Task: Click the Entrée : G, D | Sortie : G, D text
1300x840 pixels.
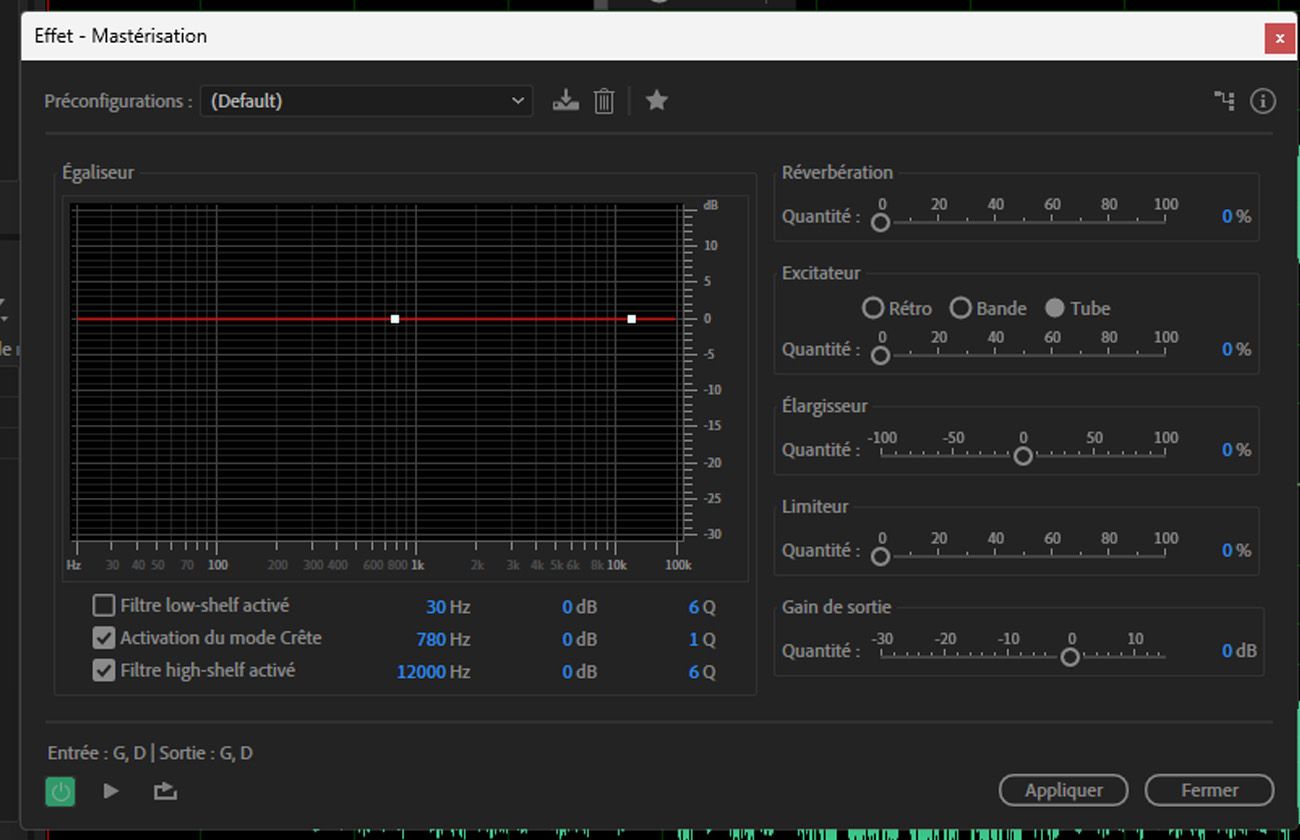Action: tap(150, 753)
